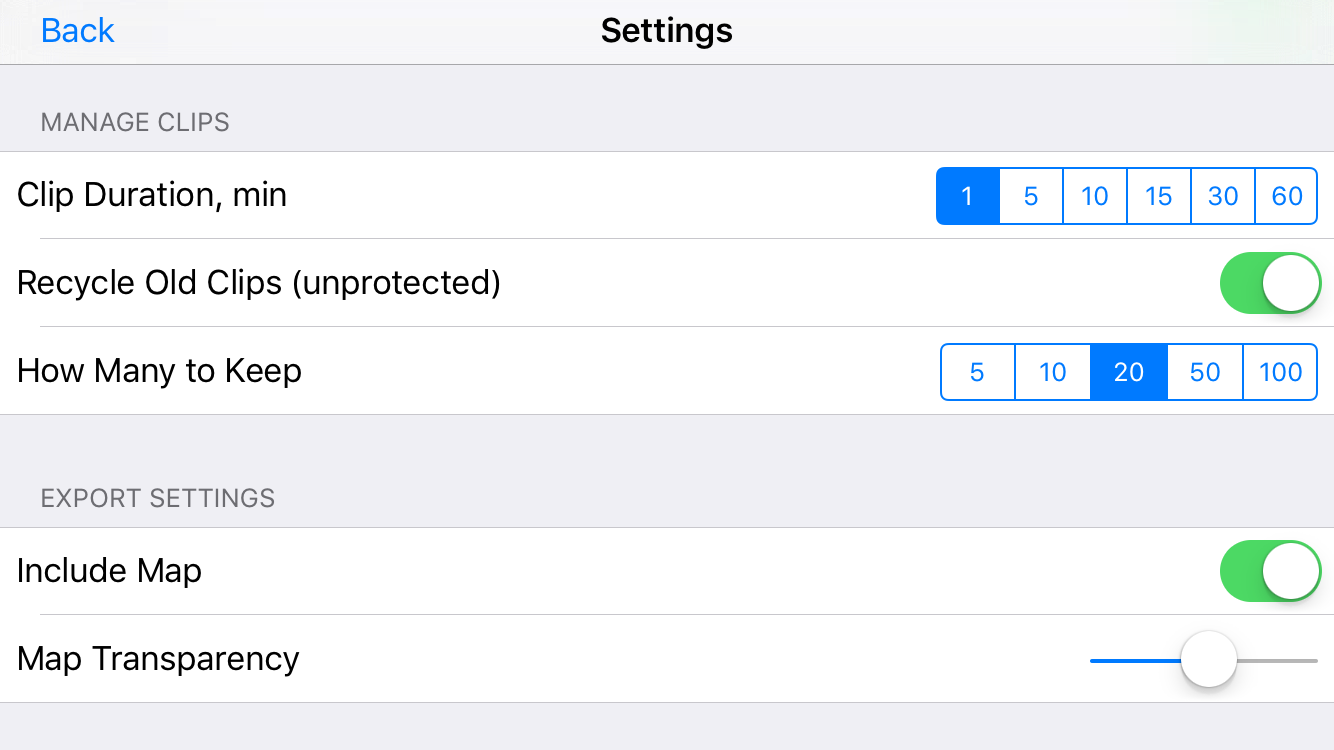Keep 100 clips option
This screenshot has height=750, width=1334.
tap(1280, 372)
